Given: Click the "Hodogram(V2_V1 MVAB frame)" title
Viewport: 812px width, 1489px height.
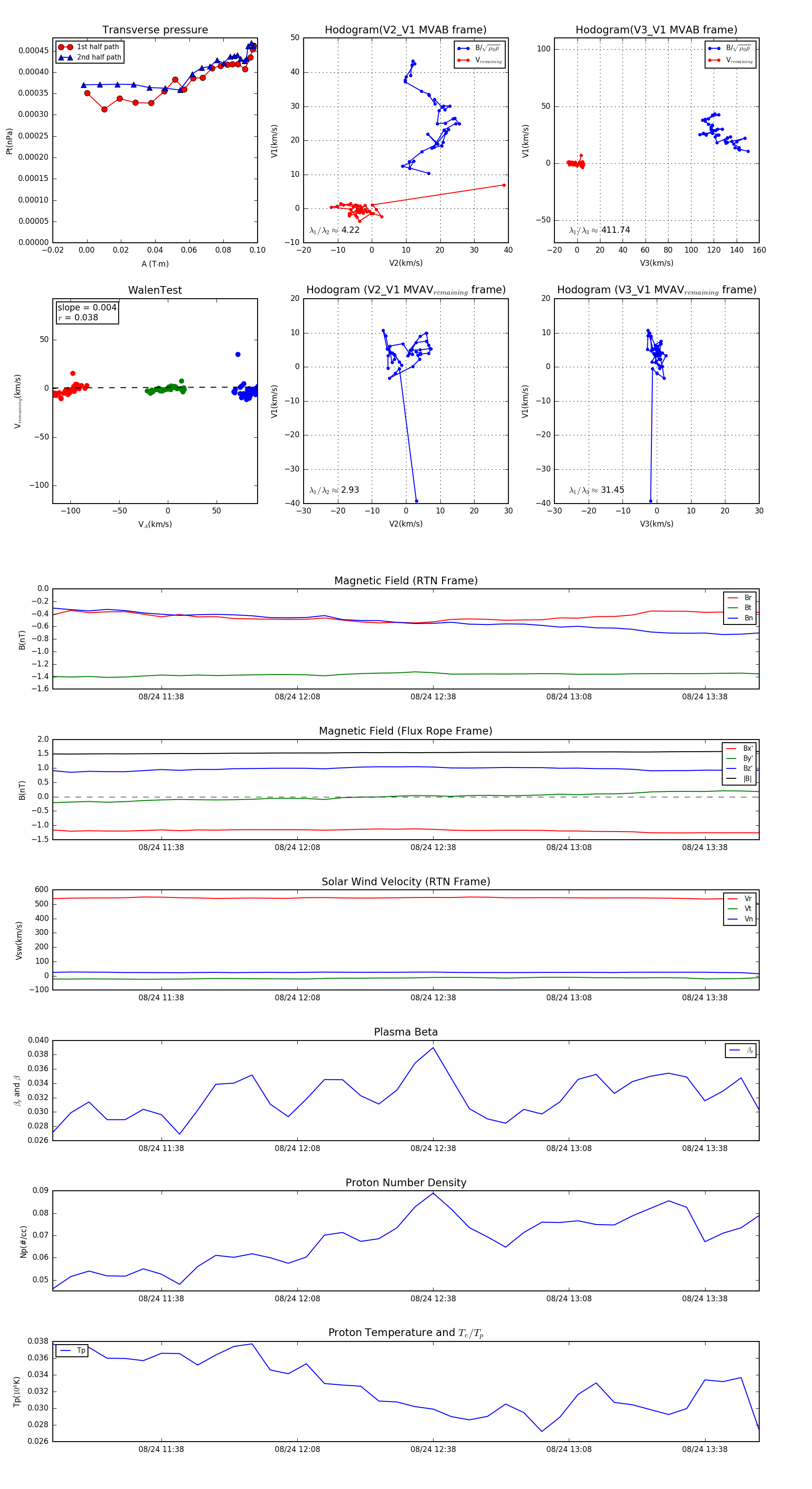Looking at the screenshot, I should coord(406,29).
